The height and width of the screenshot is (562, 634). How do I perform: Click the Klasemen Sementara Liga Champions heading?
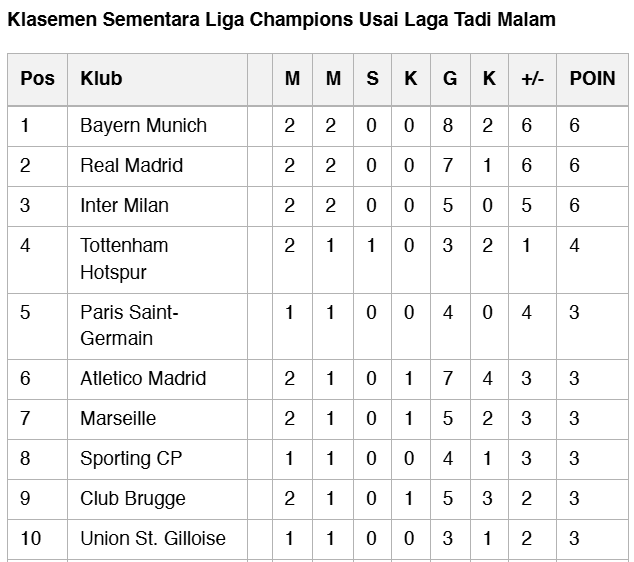[281, 19]
